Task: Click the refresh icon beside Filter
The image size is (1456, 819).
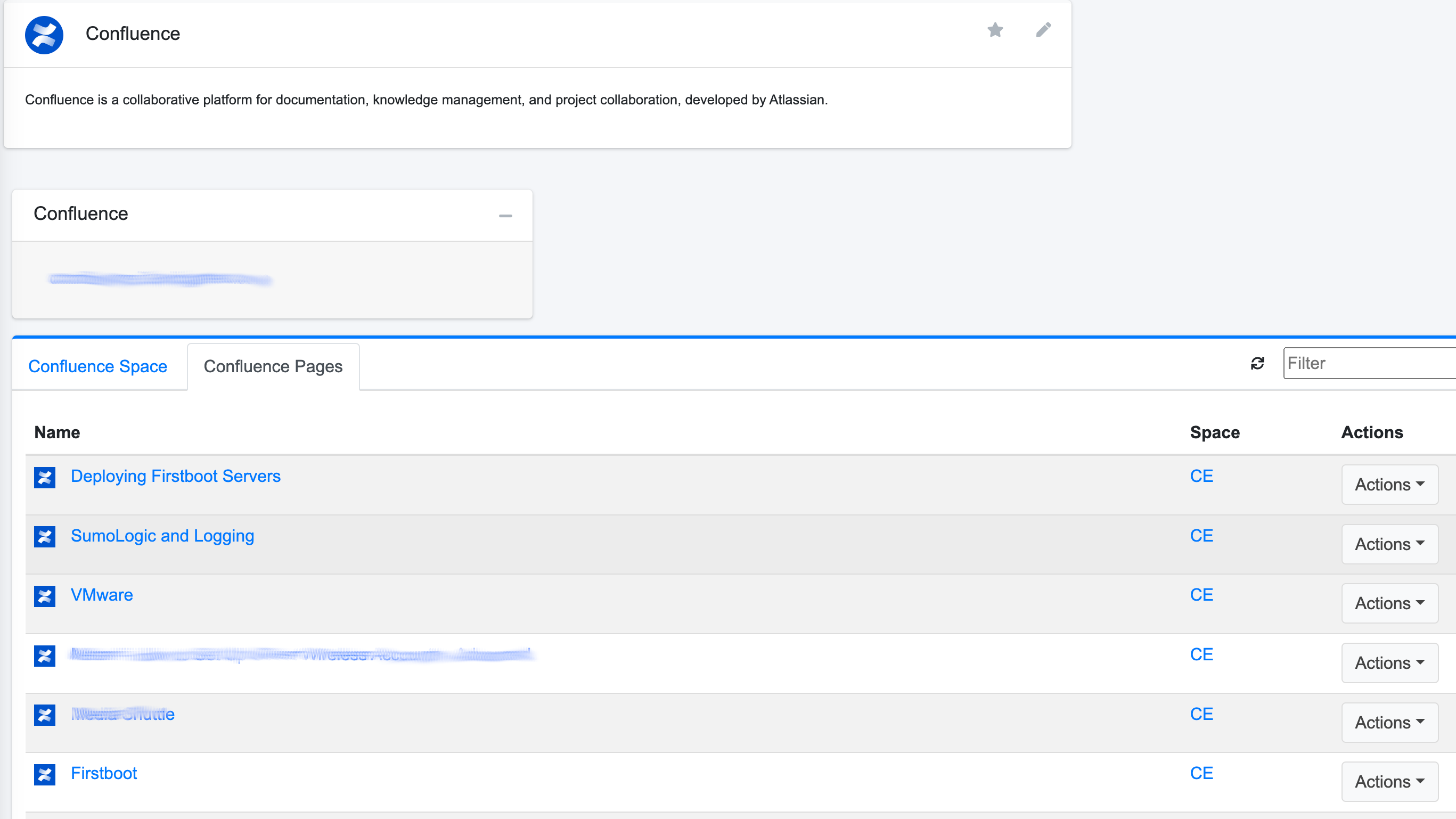Action: coord(1257,363)
